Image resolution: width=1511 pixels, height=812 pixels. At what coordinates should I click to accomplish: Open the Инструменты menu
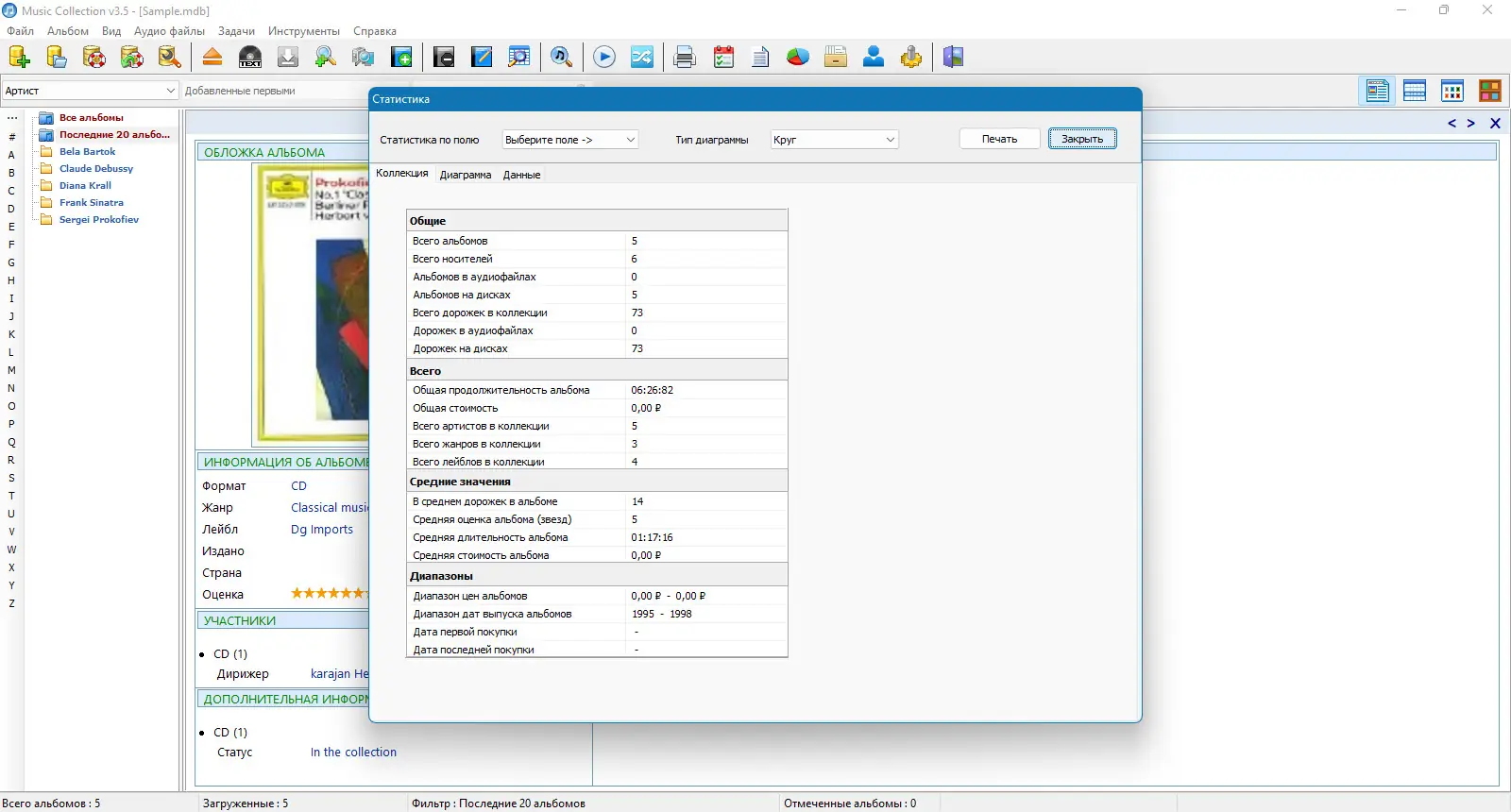[x=304, y=31]
